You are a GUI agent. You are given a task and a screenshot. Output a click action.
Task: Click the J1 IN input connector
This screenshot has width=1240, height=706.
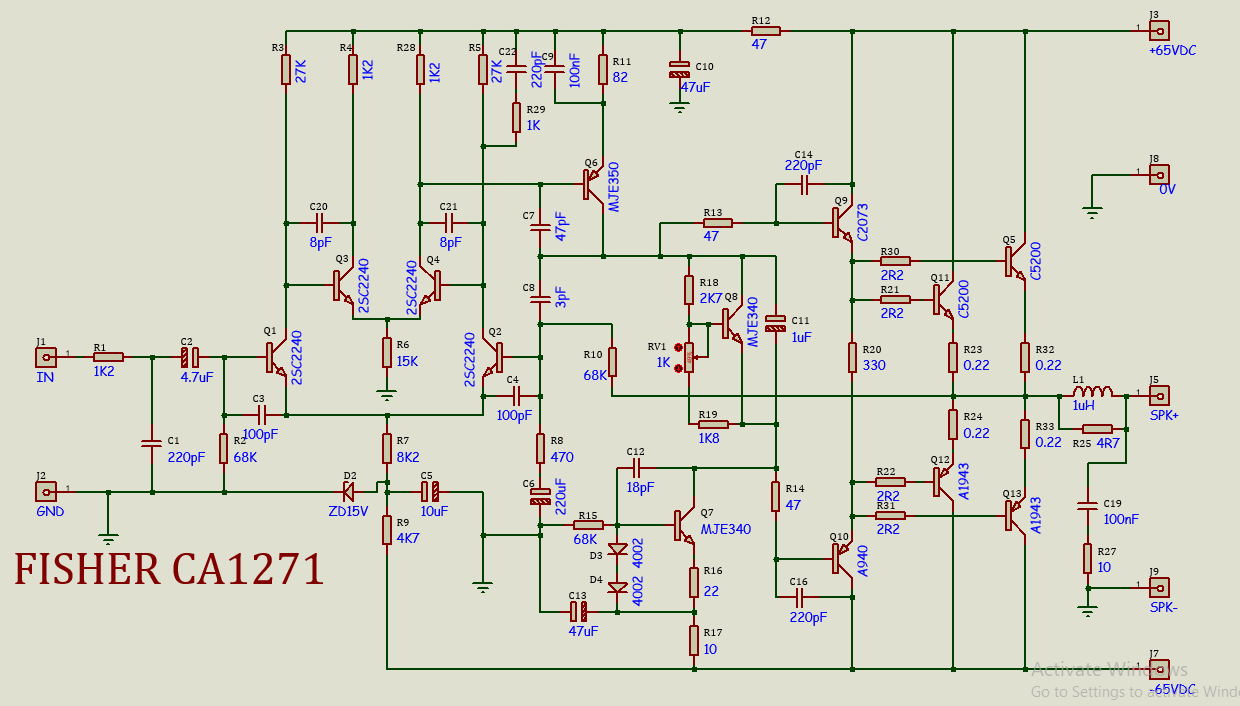coord(46,356)
